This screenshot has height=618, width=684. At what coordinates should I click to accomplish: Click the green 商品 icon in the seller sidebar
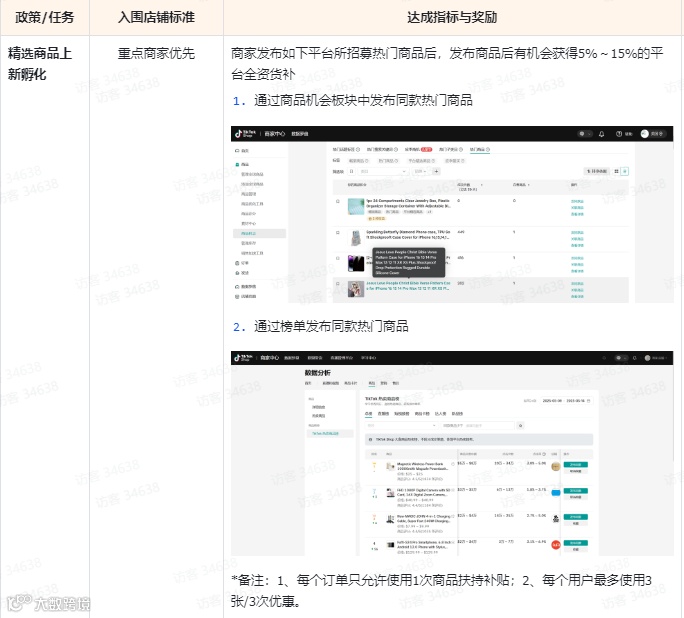tap(237, 164)
